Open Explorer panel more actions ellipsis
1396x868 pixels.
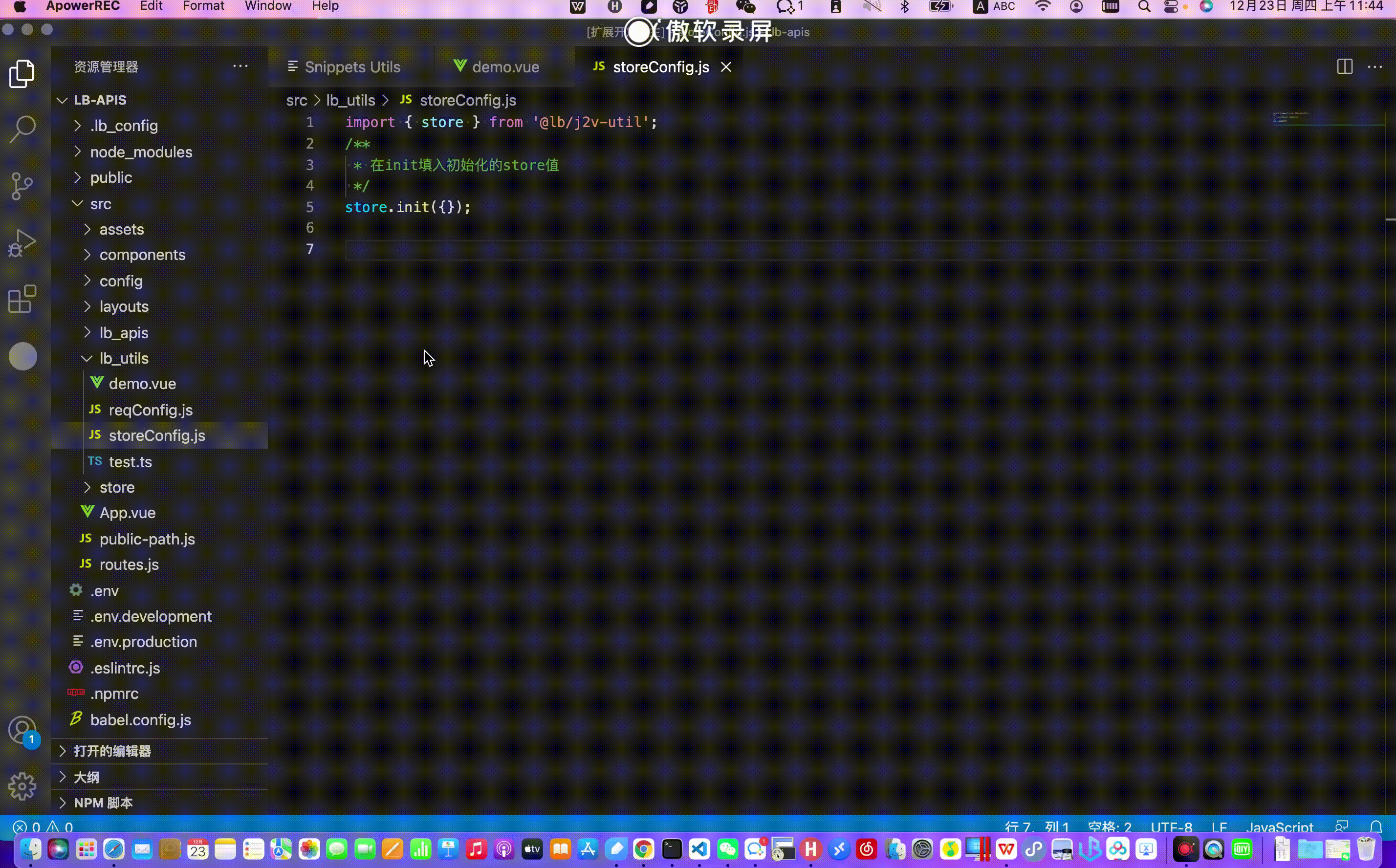point(240,66)
